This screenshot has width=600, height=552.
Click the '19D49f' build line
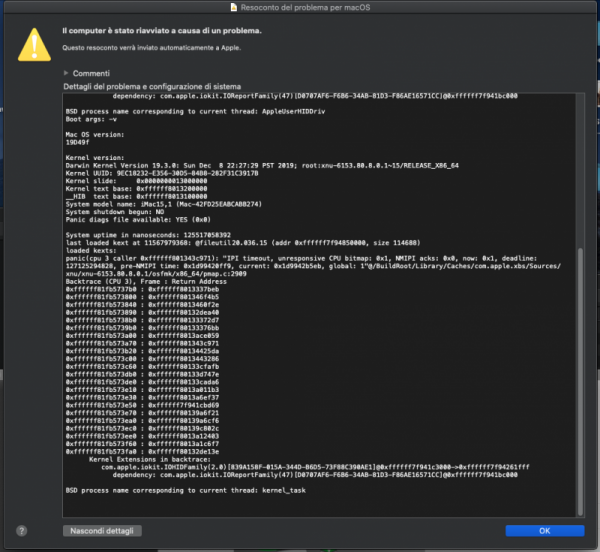point(77,142)
